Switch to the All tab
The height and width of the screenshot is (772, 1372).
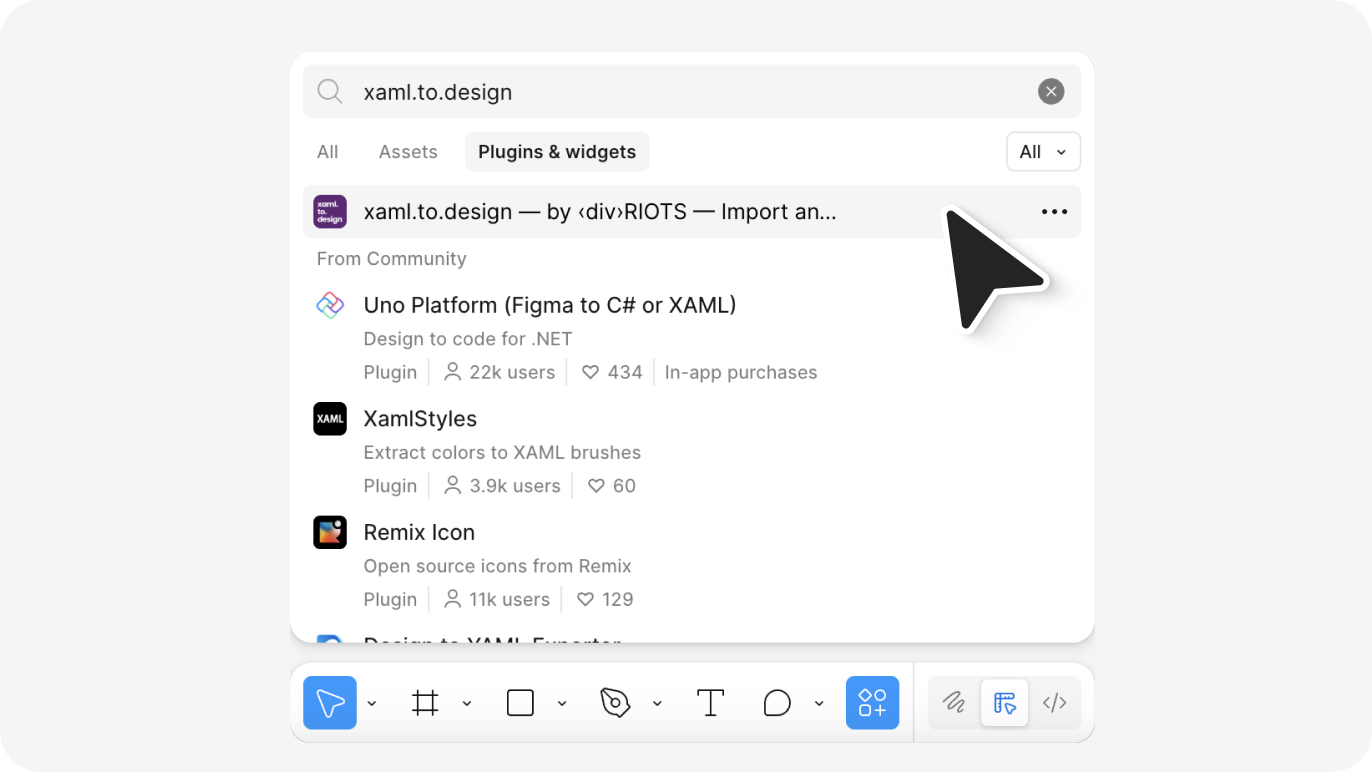pyautogui.click(x=327, y=152)
